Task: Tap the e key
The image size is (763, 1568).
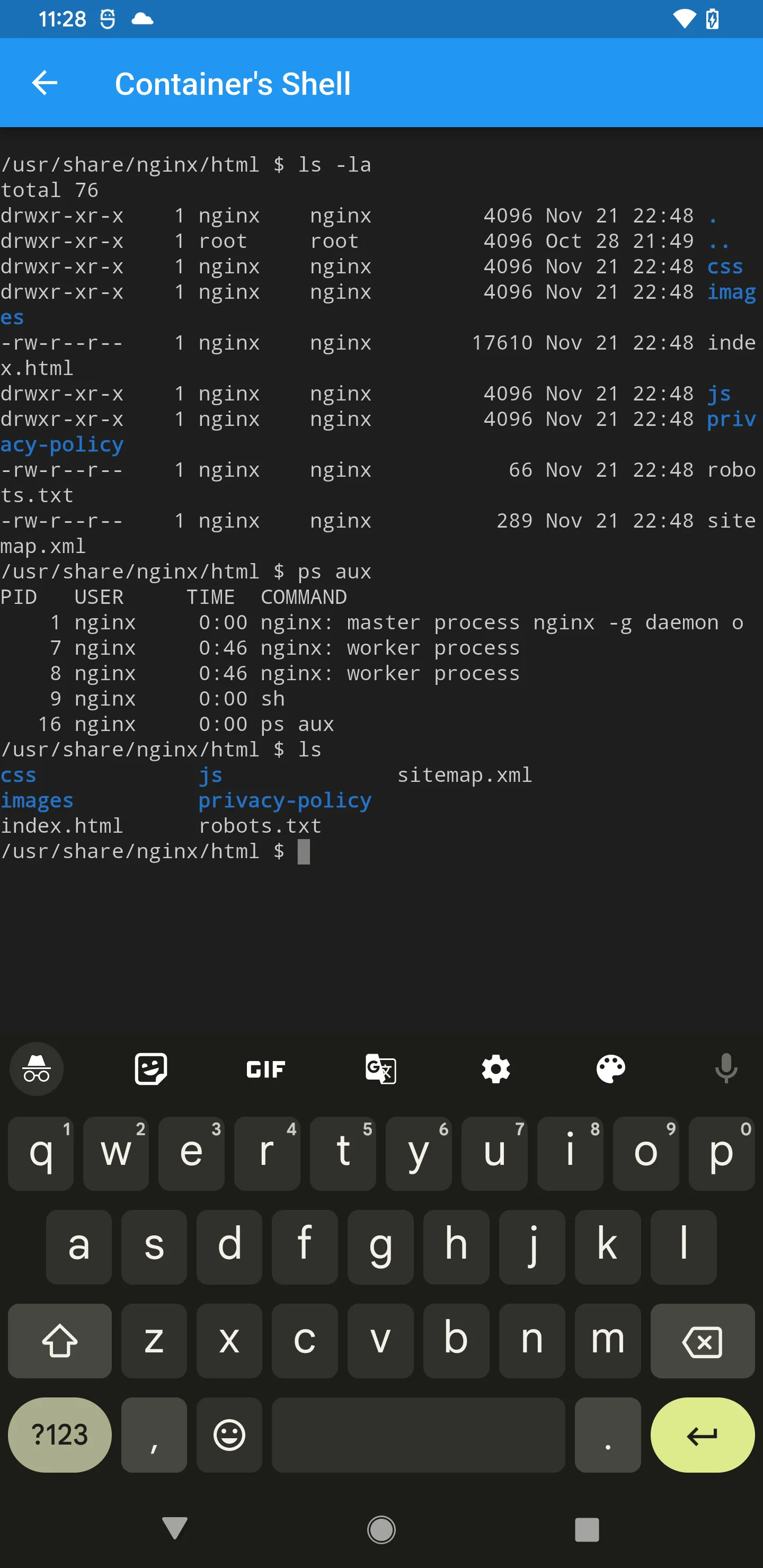Action: point(191,1153)
